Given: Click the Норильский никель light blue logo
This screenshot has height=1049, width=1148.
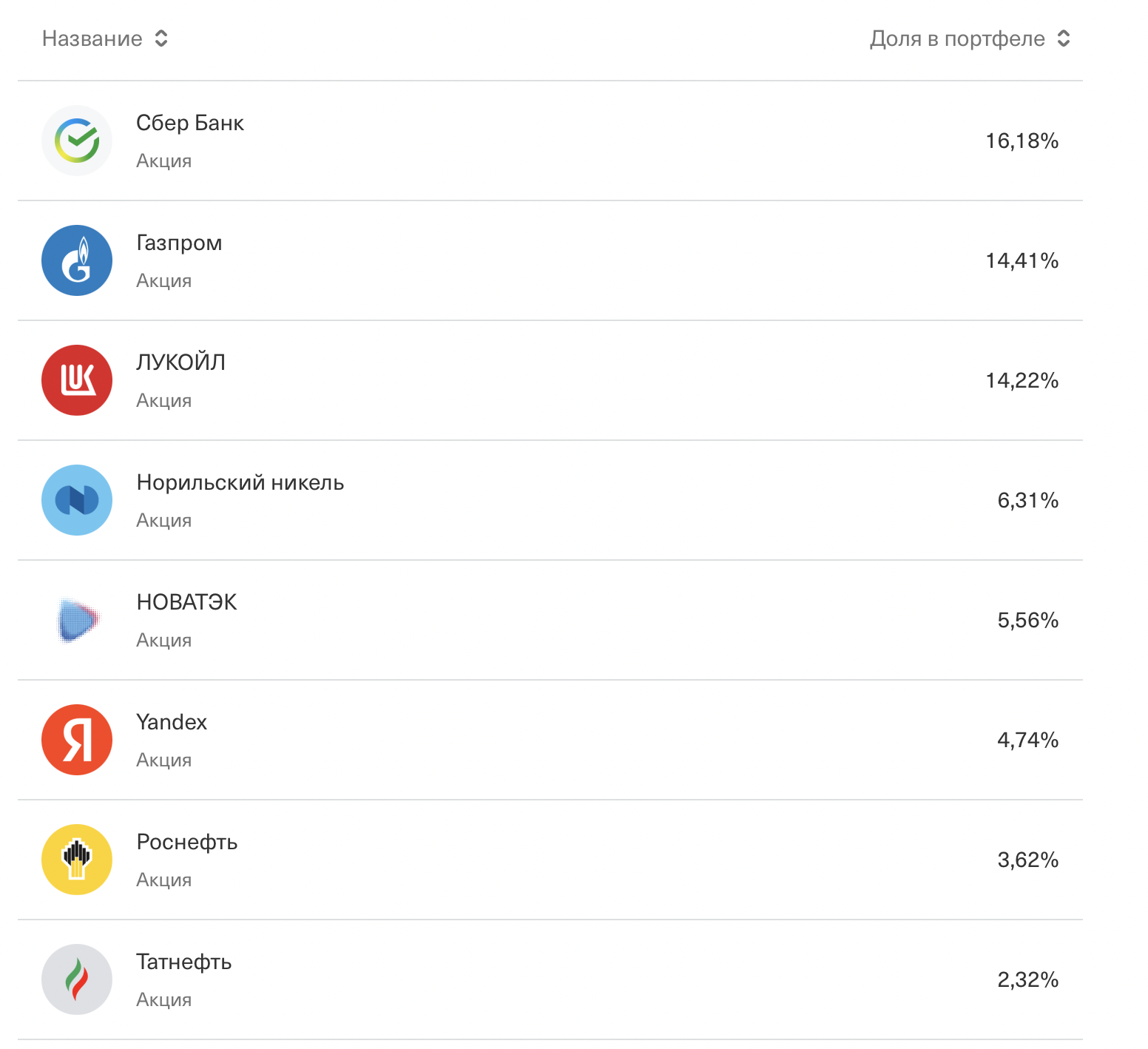Looking at the screenshot, I should [77, 500].
